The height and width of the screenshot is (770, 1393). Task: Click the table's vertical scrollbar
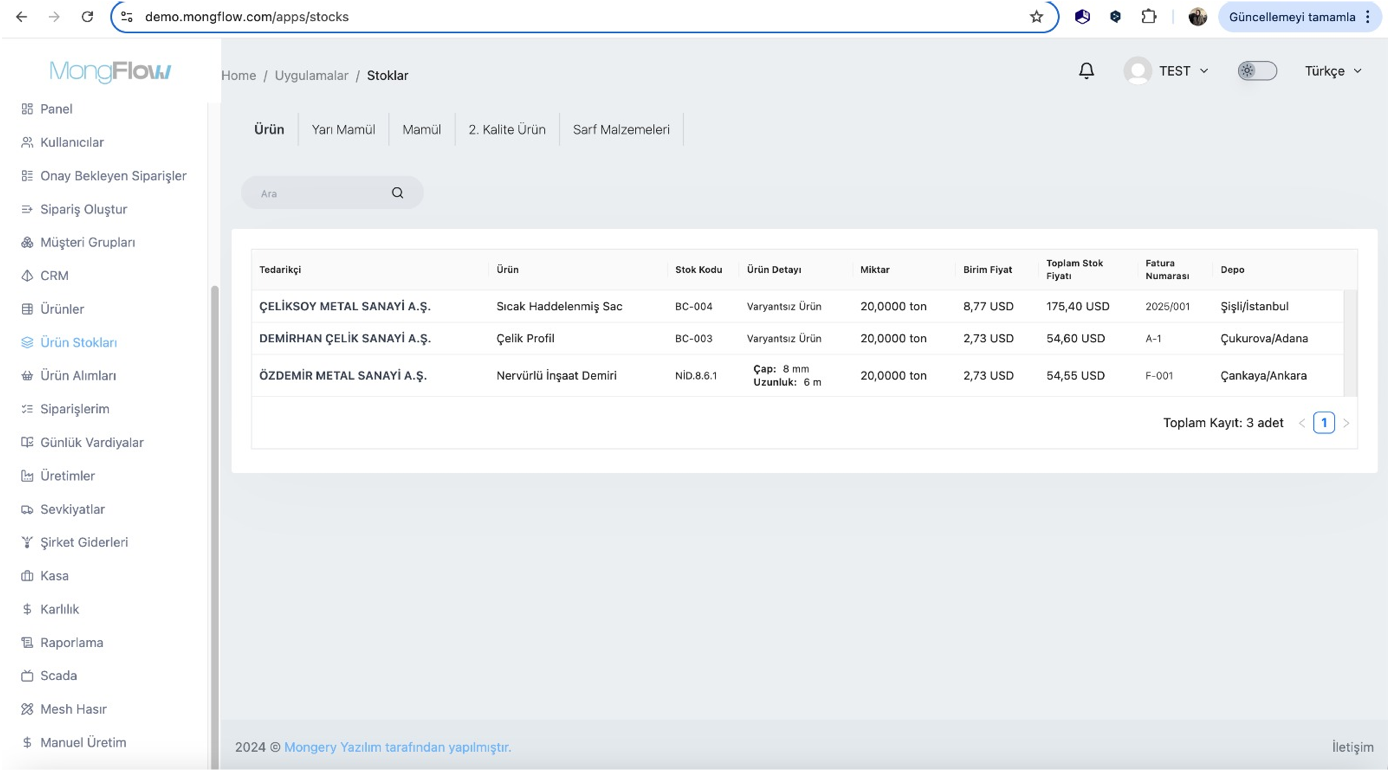[x=1350, y=343]
